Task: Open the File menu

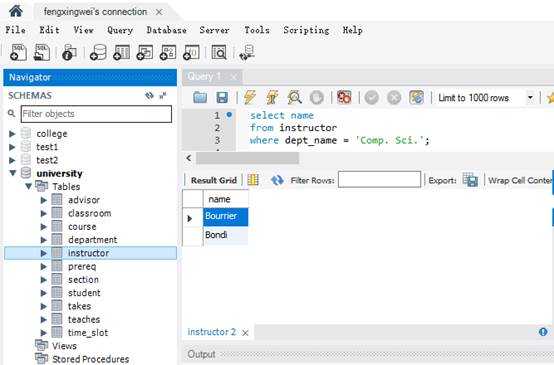Action: point(16,30)
